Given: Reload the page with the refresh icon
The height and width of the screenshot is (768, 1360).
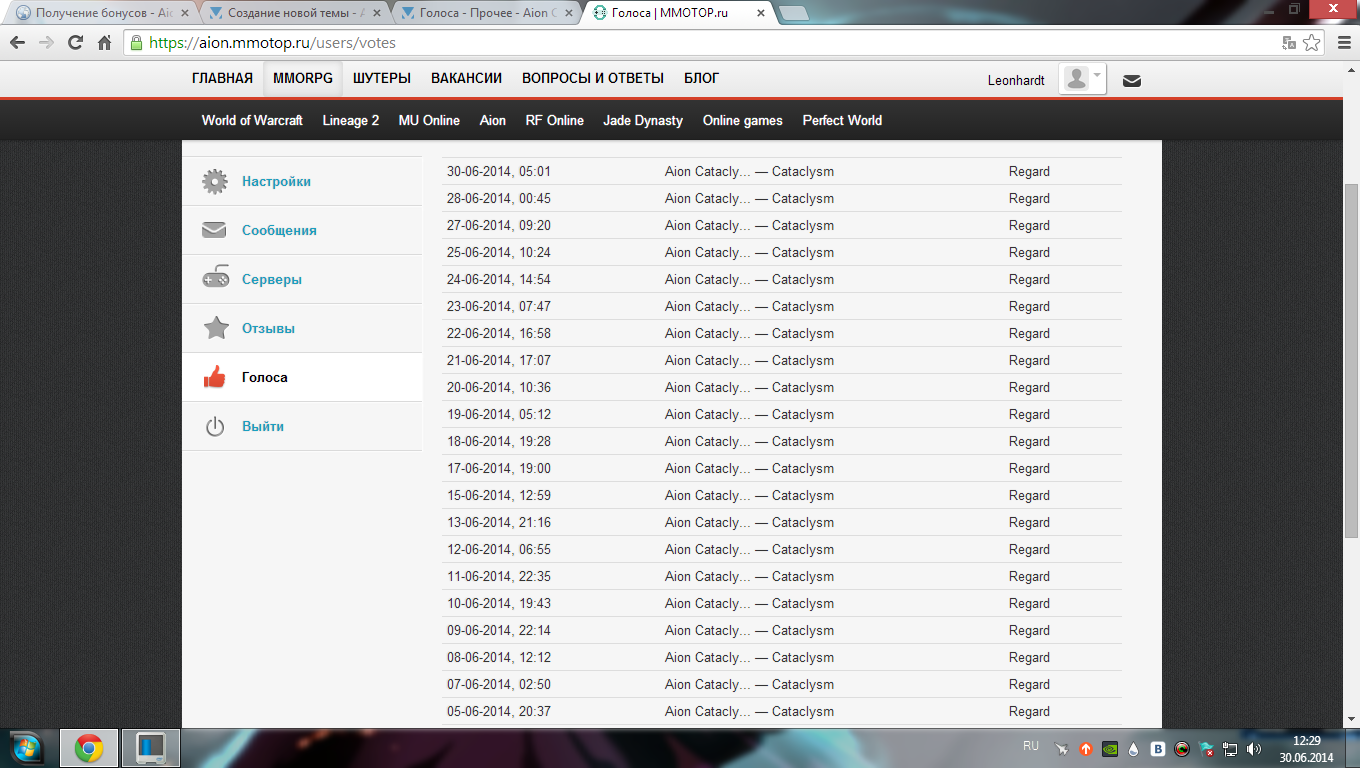Looking at the screenshot, I should (x=75, y=43).
